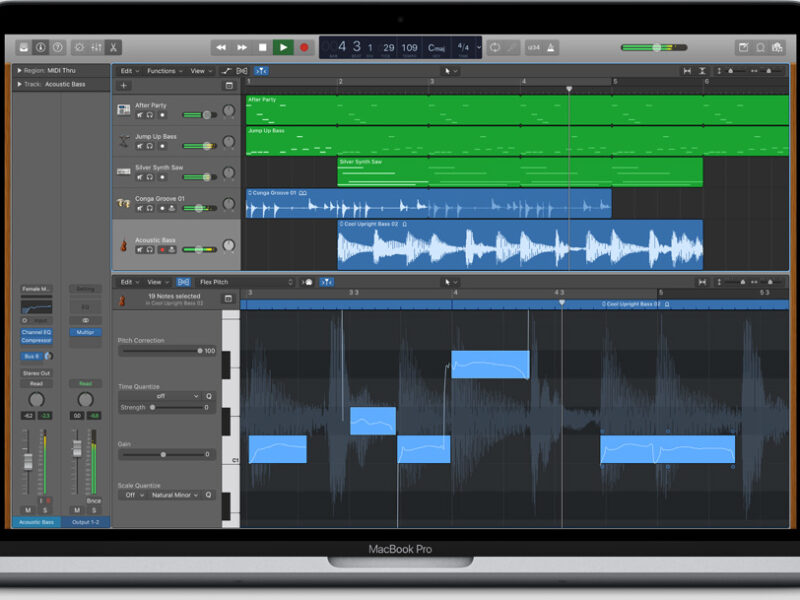Click the Acoustic Bass upright bass track icon
Screen dimensions: 800x600
[x=123, y=245]
